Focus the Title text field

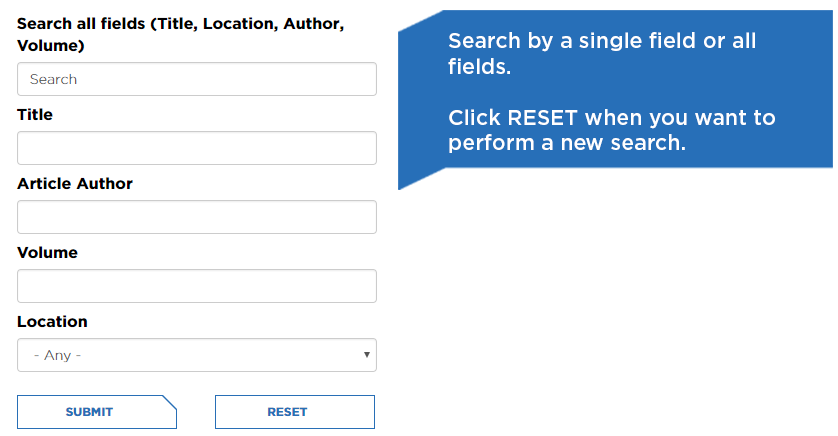pyautogui.click(x=196, y=148)
